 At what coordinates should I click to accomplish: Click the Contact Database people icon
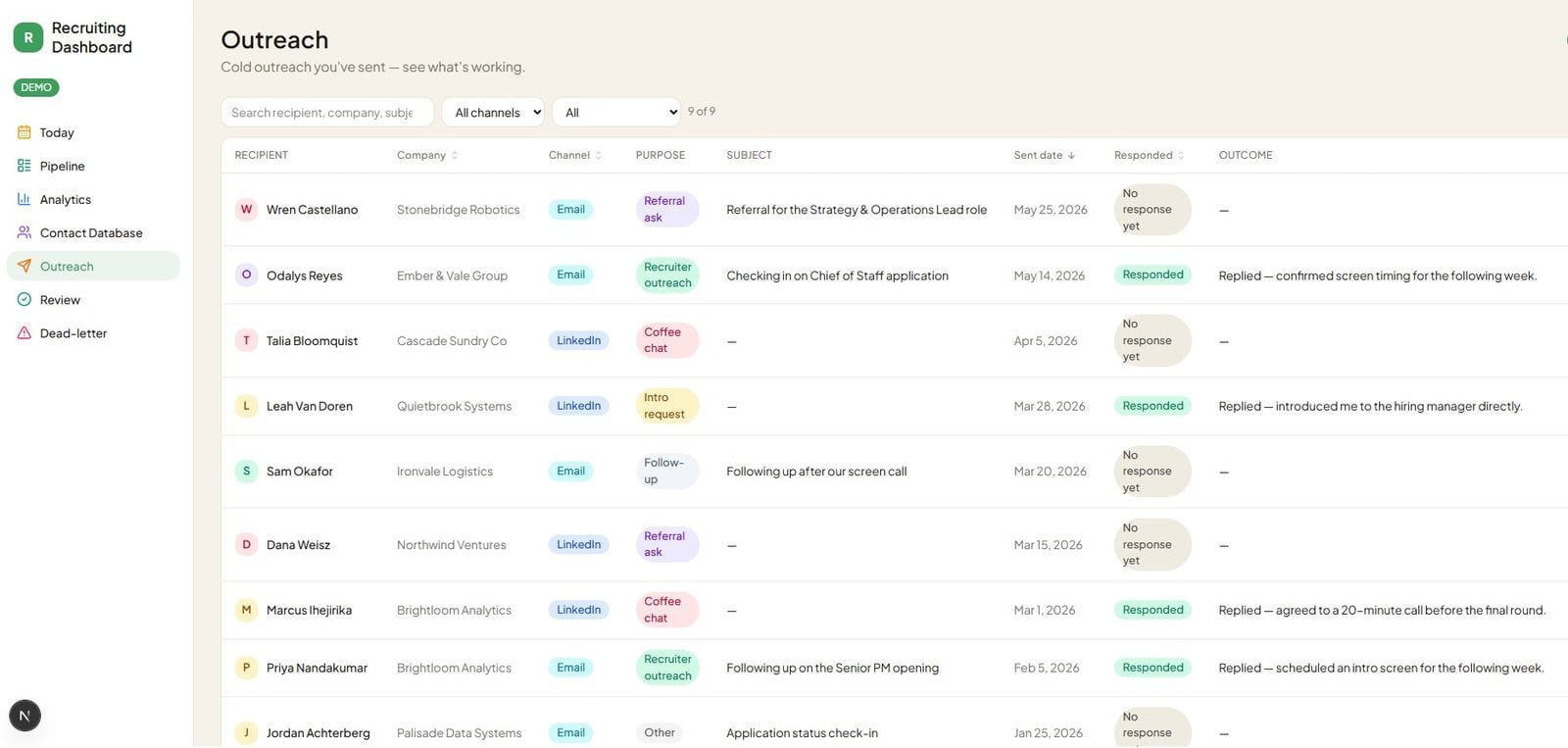click(24, 232)
